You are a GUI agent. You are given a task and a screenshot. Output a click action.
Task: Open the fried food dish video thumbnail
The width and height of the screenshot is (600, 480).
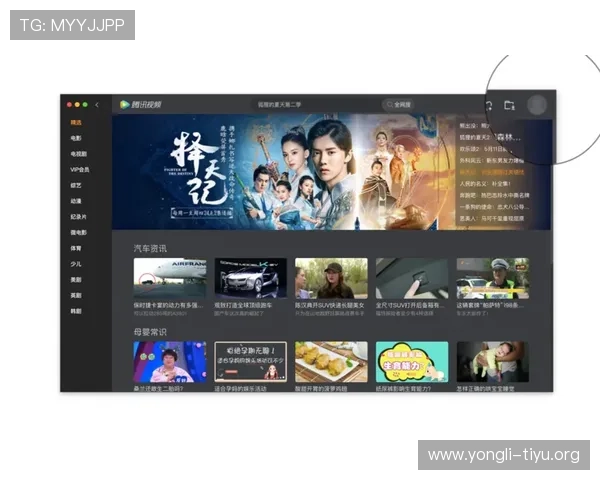(331, 362)
